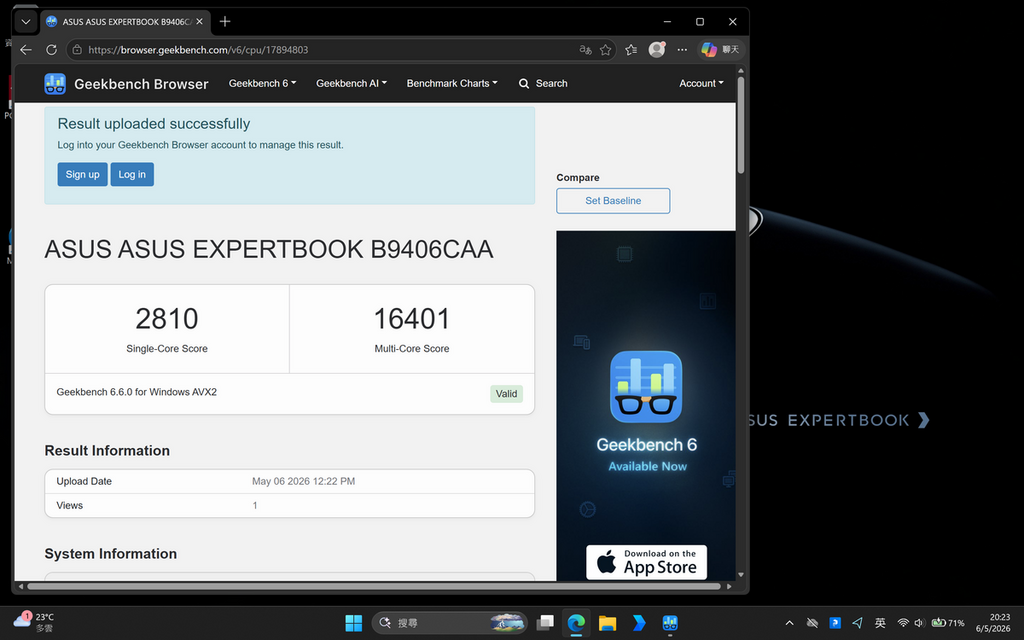Screen dimensions: 1024x640
Task: Open File Explorer from the taskbar
Action: (x=607, y=623)
